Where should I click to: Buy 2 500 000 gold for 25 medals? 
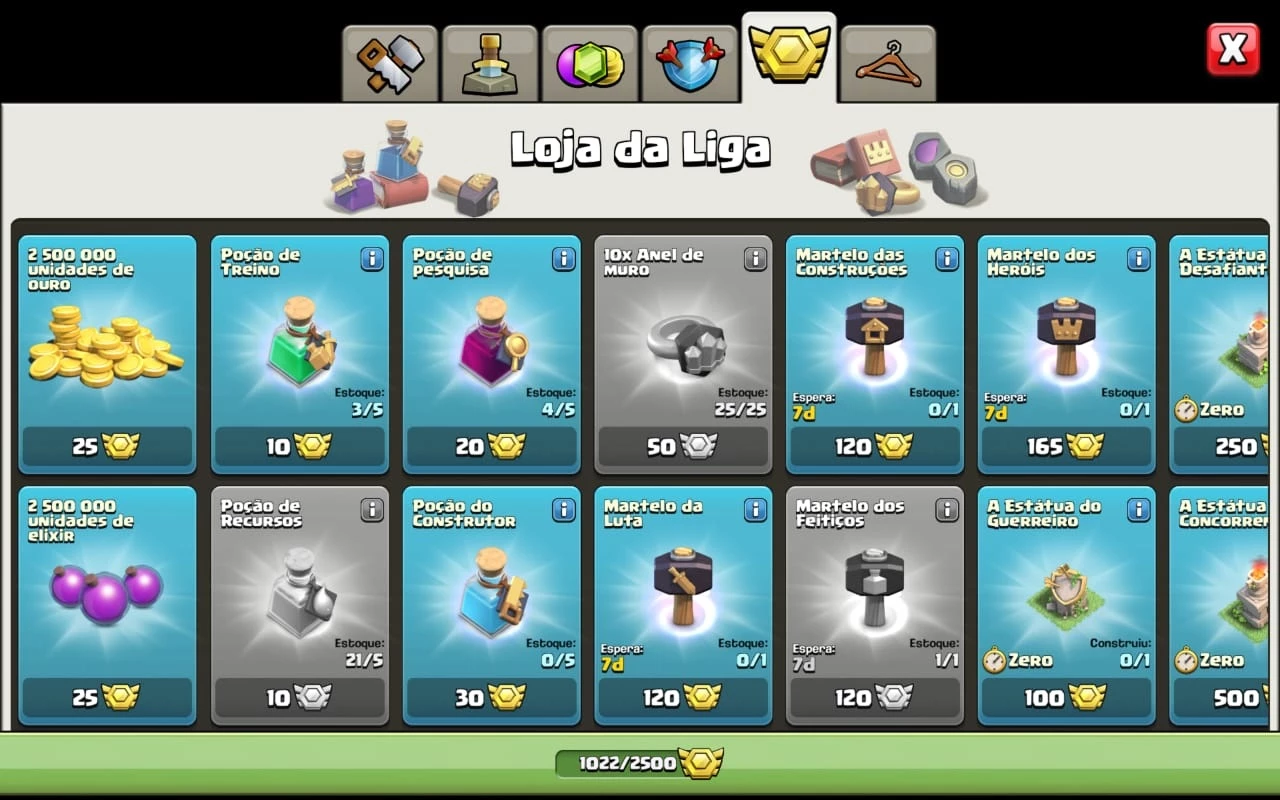click(107, 446)
